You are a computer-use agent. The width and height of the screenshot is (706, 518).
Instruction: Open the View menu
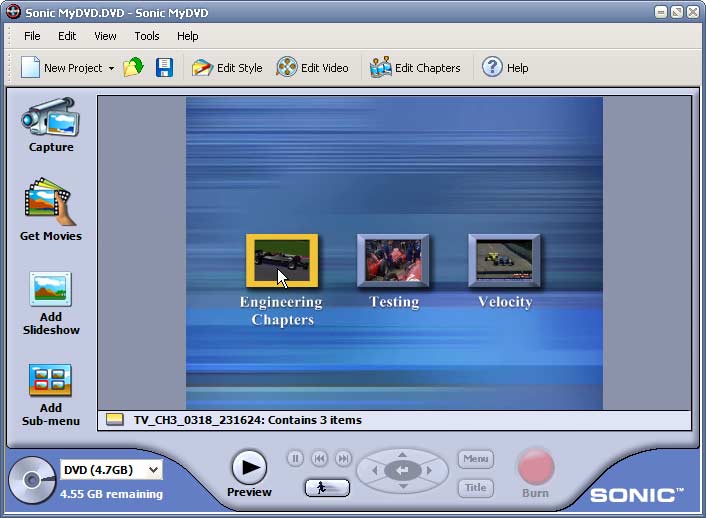[105, 36]
